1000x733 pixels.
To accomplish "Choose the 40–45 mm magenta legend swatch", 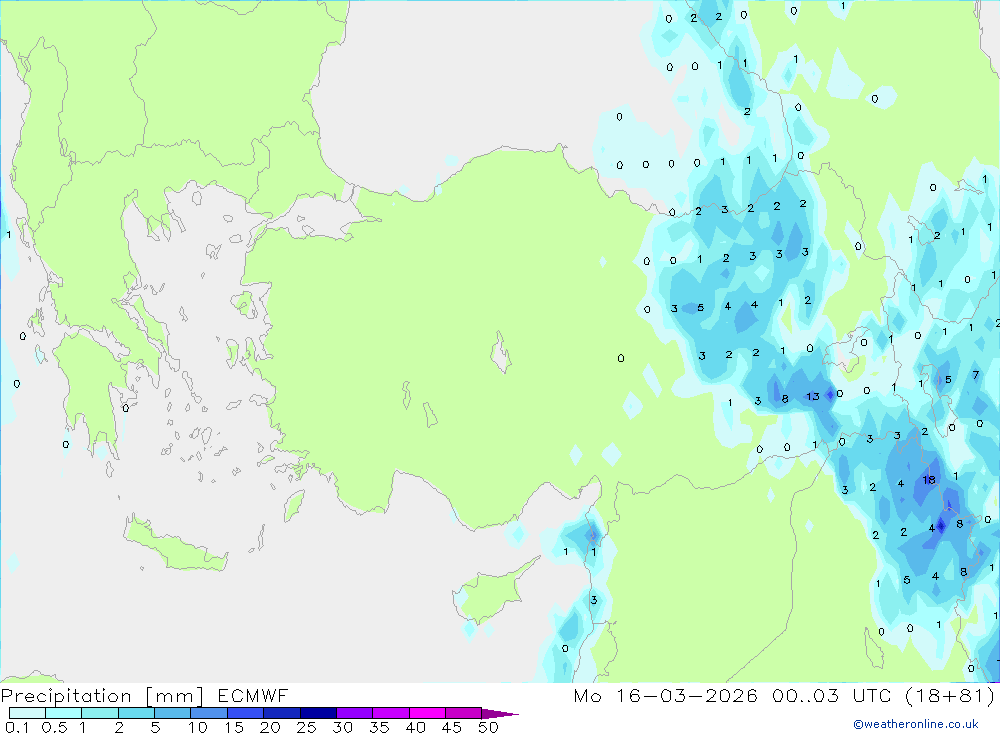I will 427,713.
